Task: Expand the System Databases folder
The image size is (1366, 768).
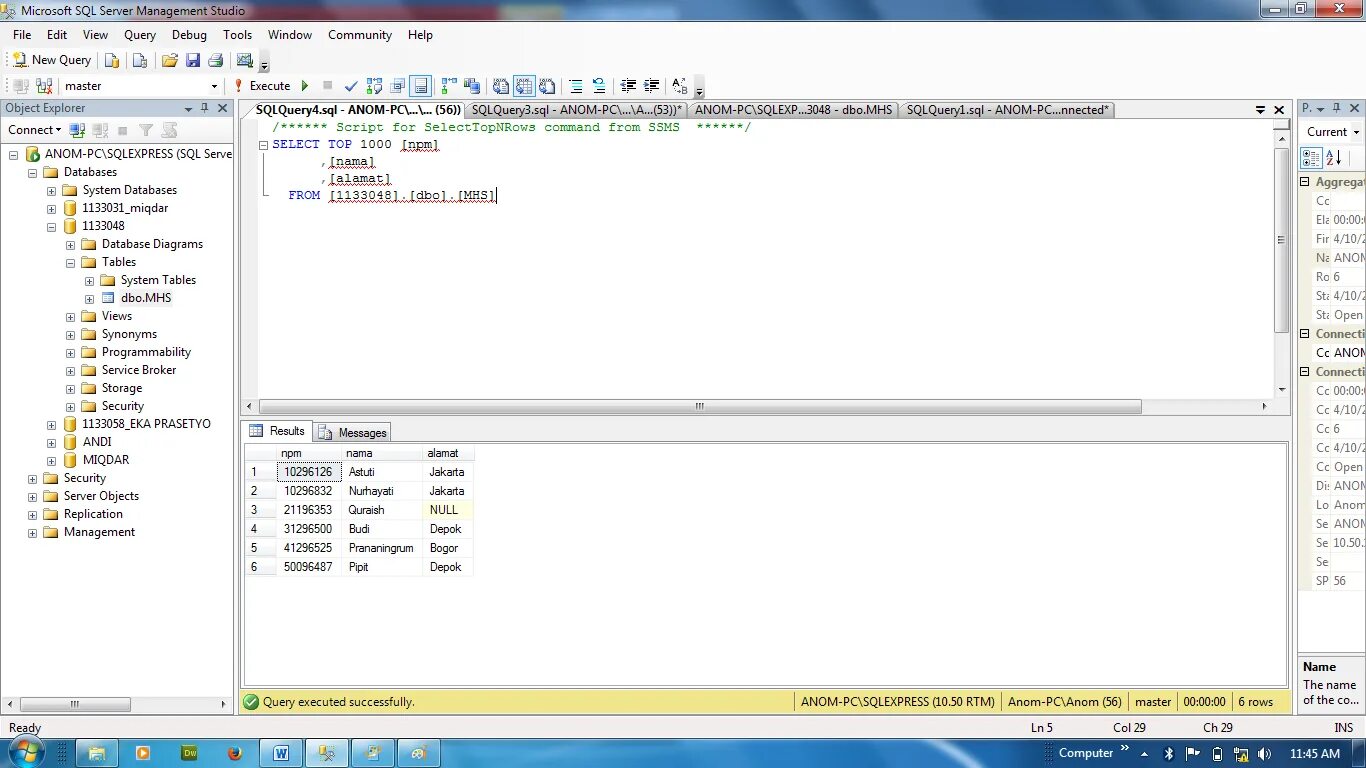Action: [x=51, y=190]
